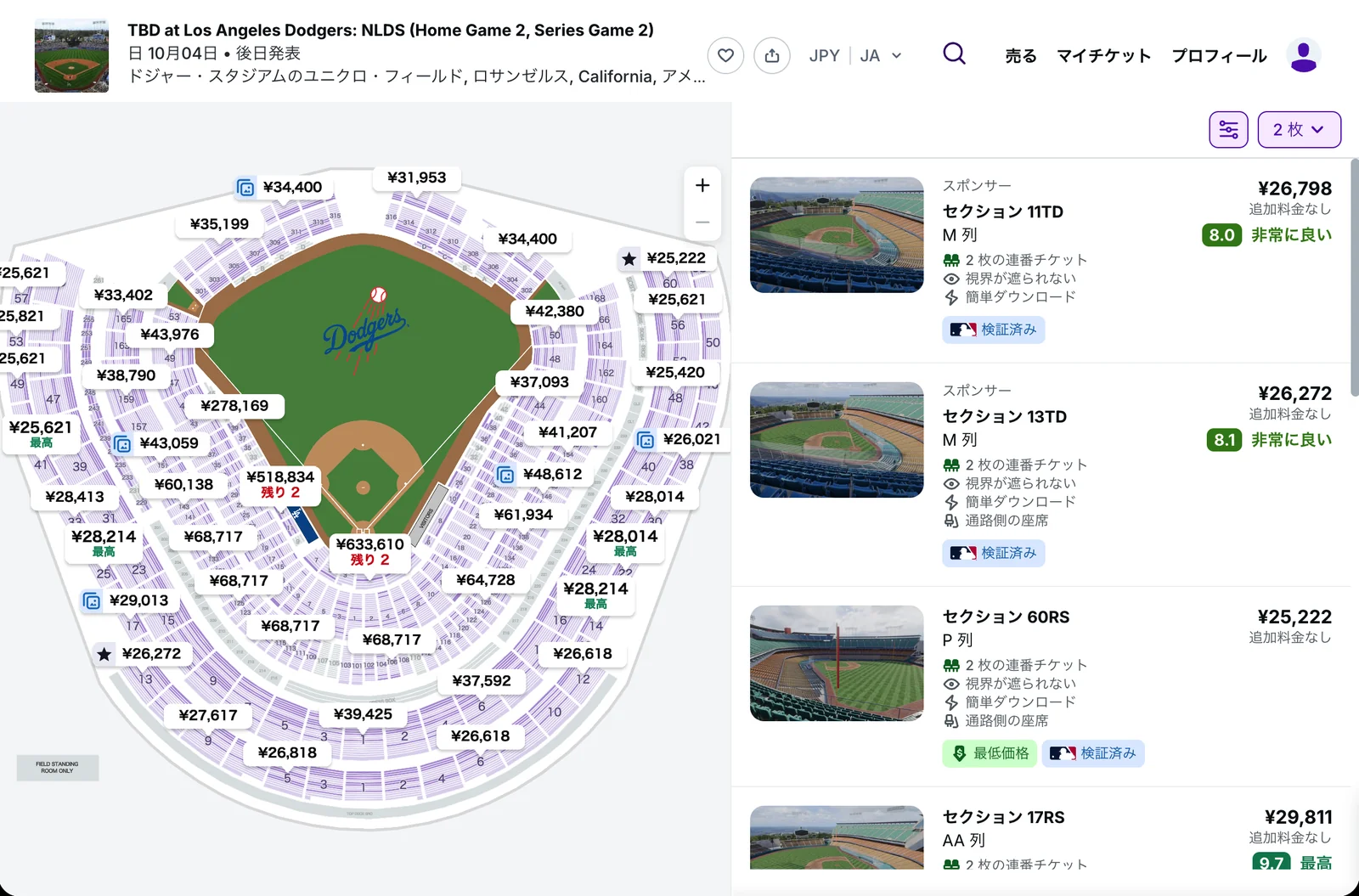Open the セクション 11TD listing thumbnail

click(x=837, y=235)
